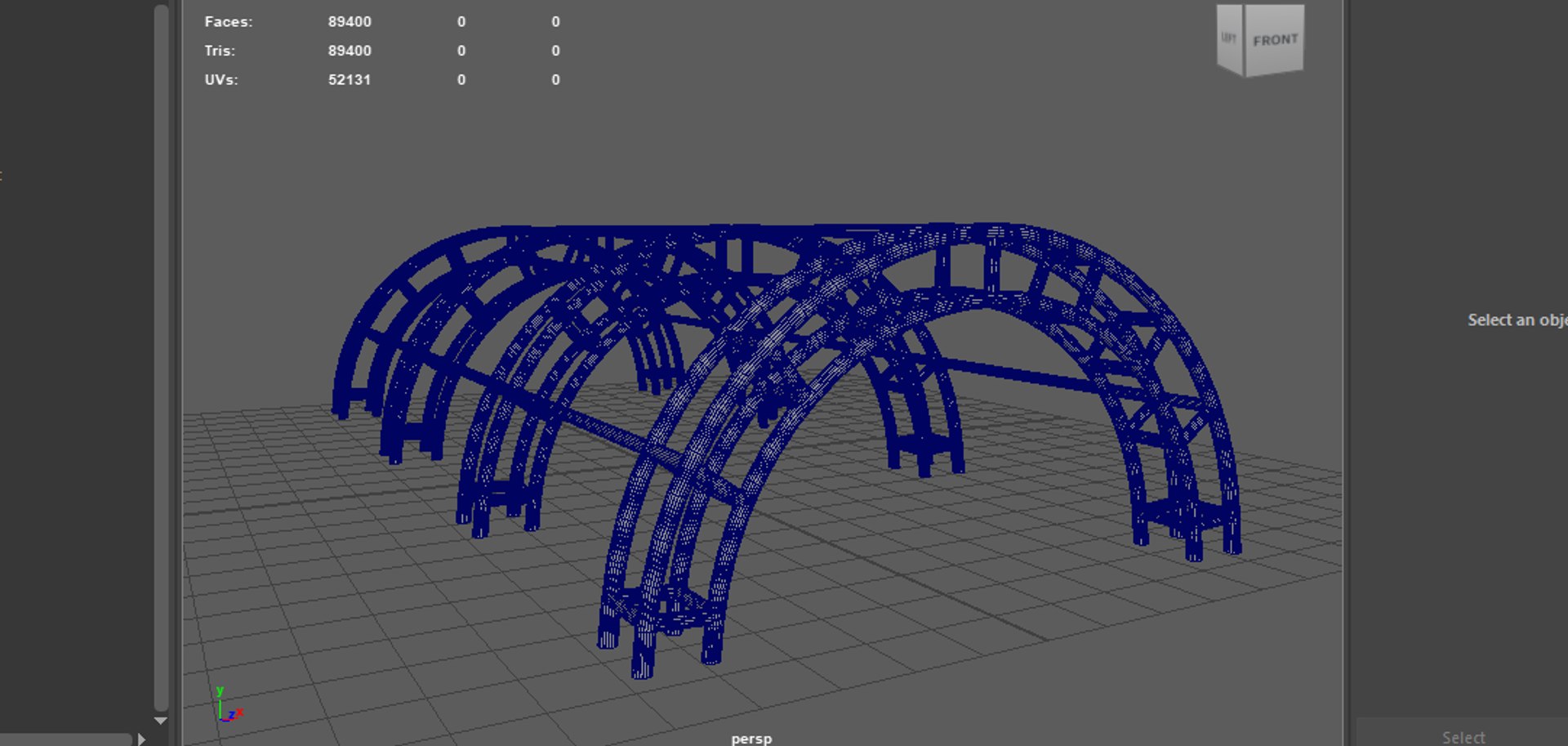Click the UVs: heads-up label
Image resolution: width=1568 pixels, height=746 pixels.
click(221, 80)
